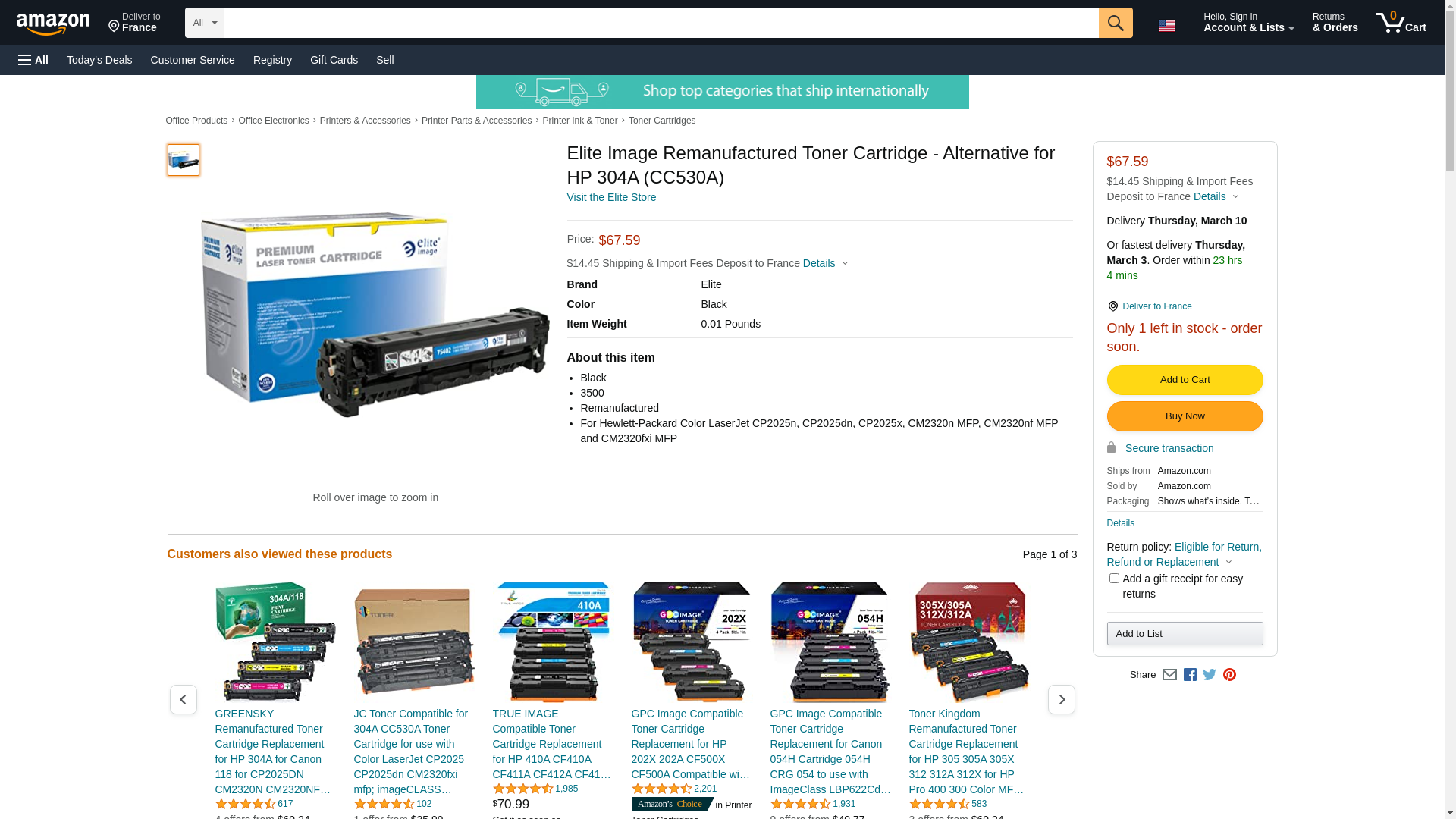Go to Amazon home via logo
1456x819 pixels.
coord(53,24)
